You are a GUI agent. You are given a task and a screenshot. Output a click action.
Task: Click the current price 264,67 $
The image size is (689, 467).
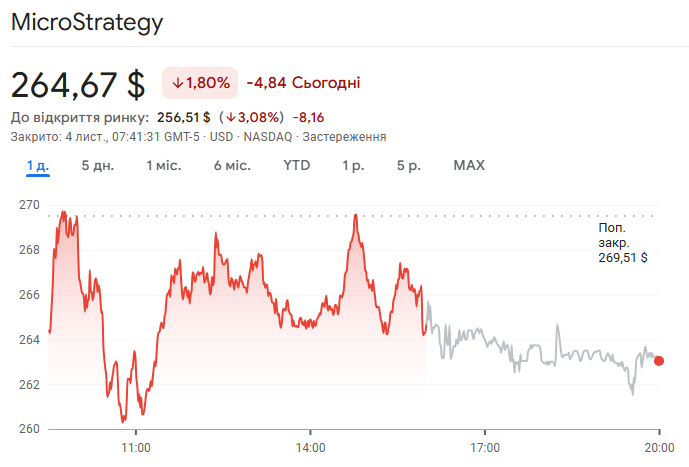(x=78, y=83)
